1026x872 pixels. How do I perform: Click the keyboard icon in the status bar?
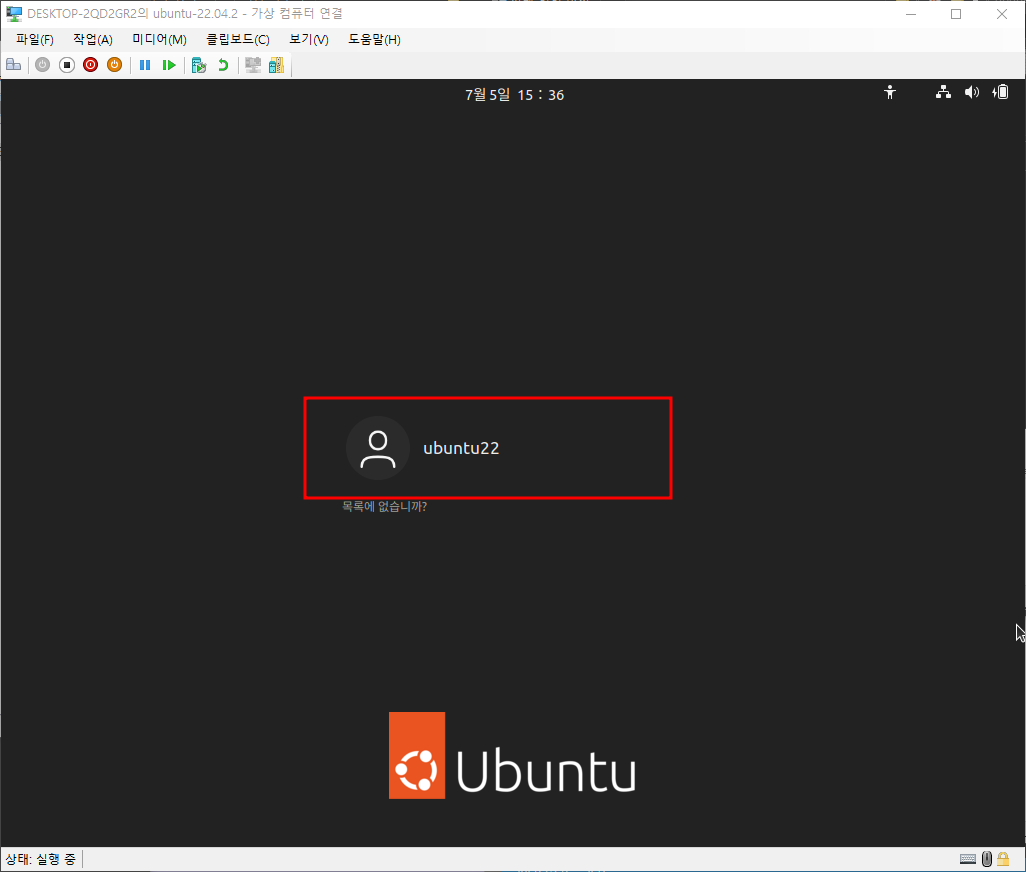(x=968, y=859)
